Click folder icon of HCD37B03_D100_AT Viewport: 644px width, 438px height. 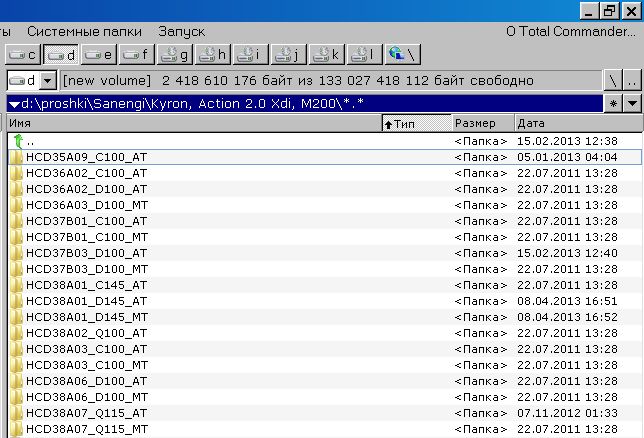pos(16,254)
